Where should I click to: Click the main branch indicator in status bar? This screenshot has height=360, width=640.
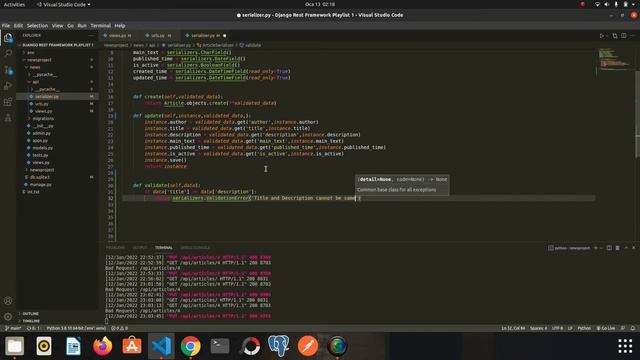coord(13,328)
